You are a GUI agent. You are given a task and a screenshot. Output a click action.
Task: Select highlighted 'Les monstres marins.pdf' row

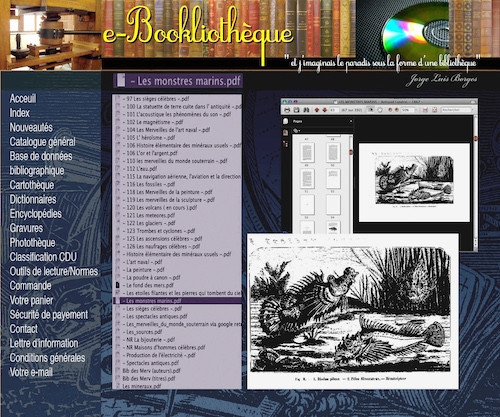coord(177,301)
